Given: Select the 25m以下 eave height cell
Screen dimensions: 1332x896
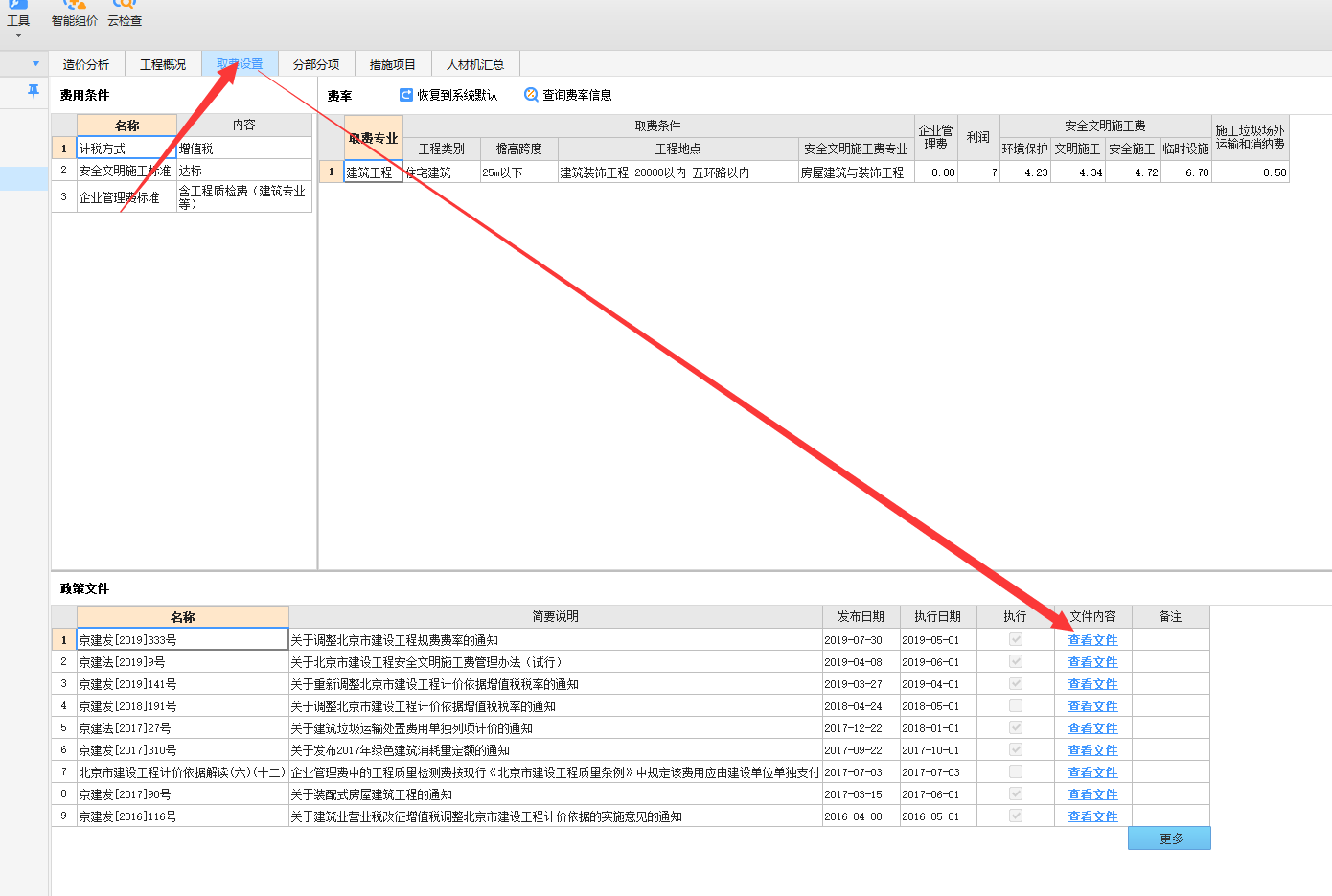Looking at the screenshot, I should pyautogui.click(x=518, y=172).
